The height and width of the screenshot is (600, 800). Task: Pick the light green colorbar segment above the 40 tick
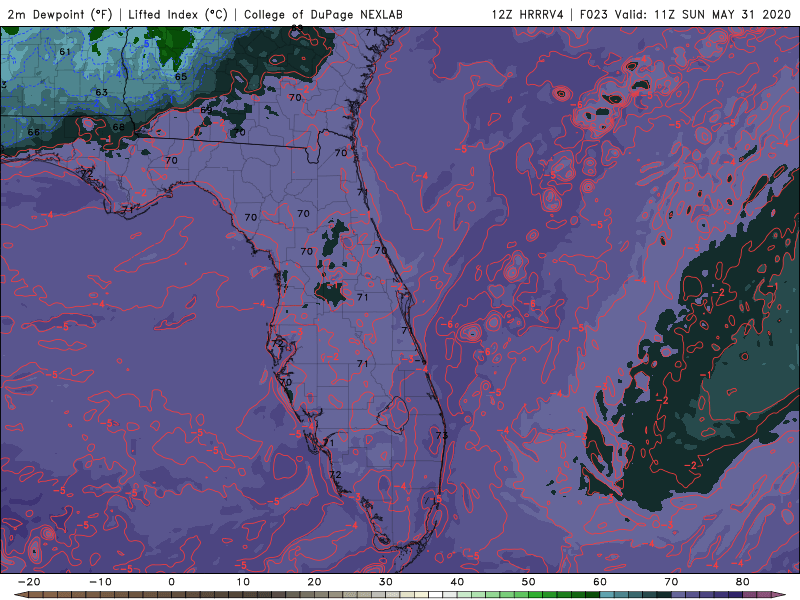(464, 595)
